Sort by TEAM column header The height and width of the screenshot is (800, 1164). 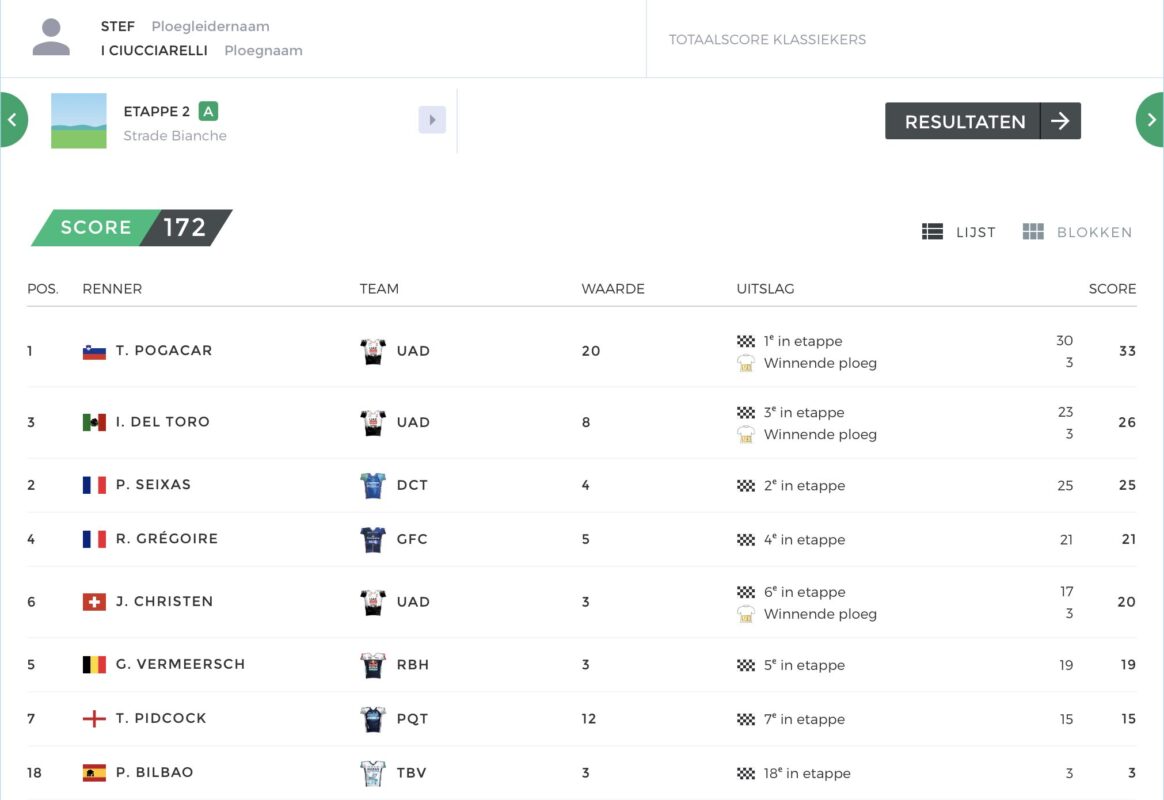tap(379, 289)
